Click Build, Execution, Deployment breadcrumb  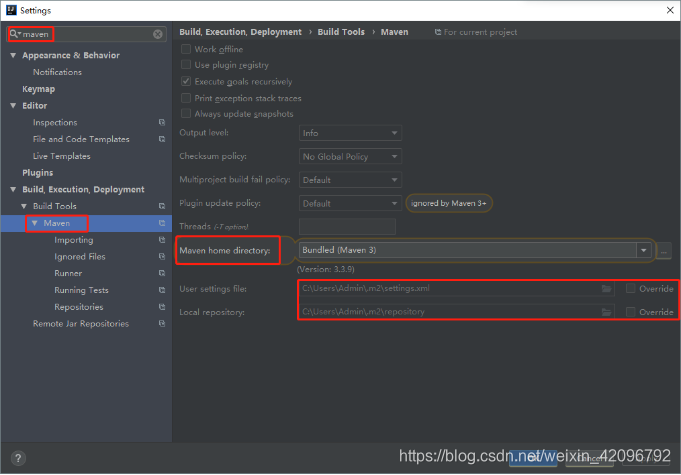(240, 32)
